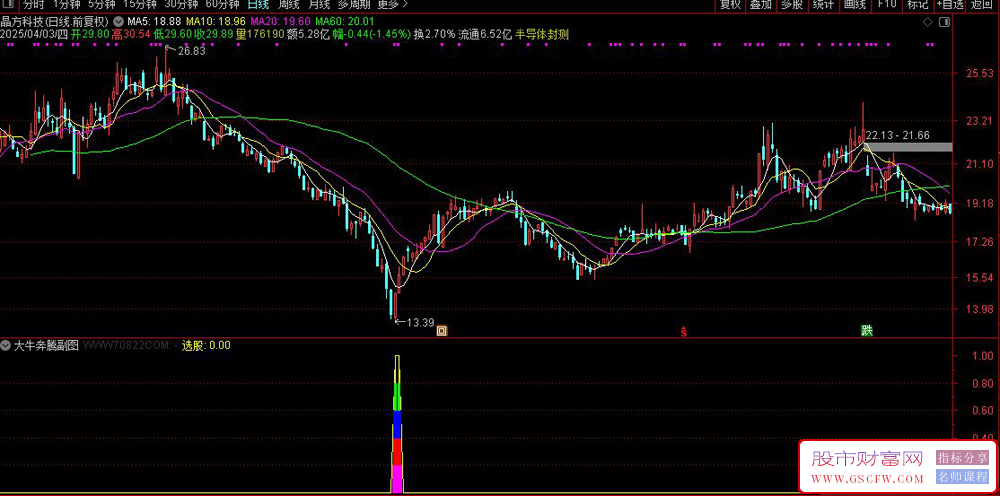Viewport: 1000px width, 496px height.
Task: Switch to 月线 monthly chart
Action: [320, 4]
